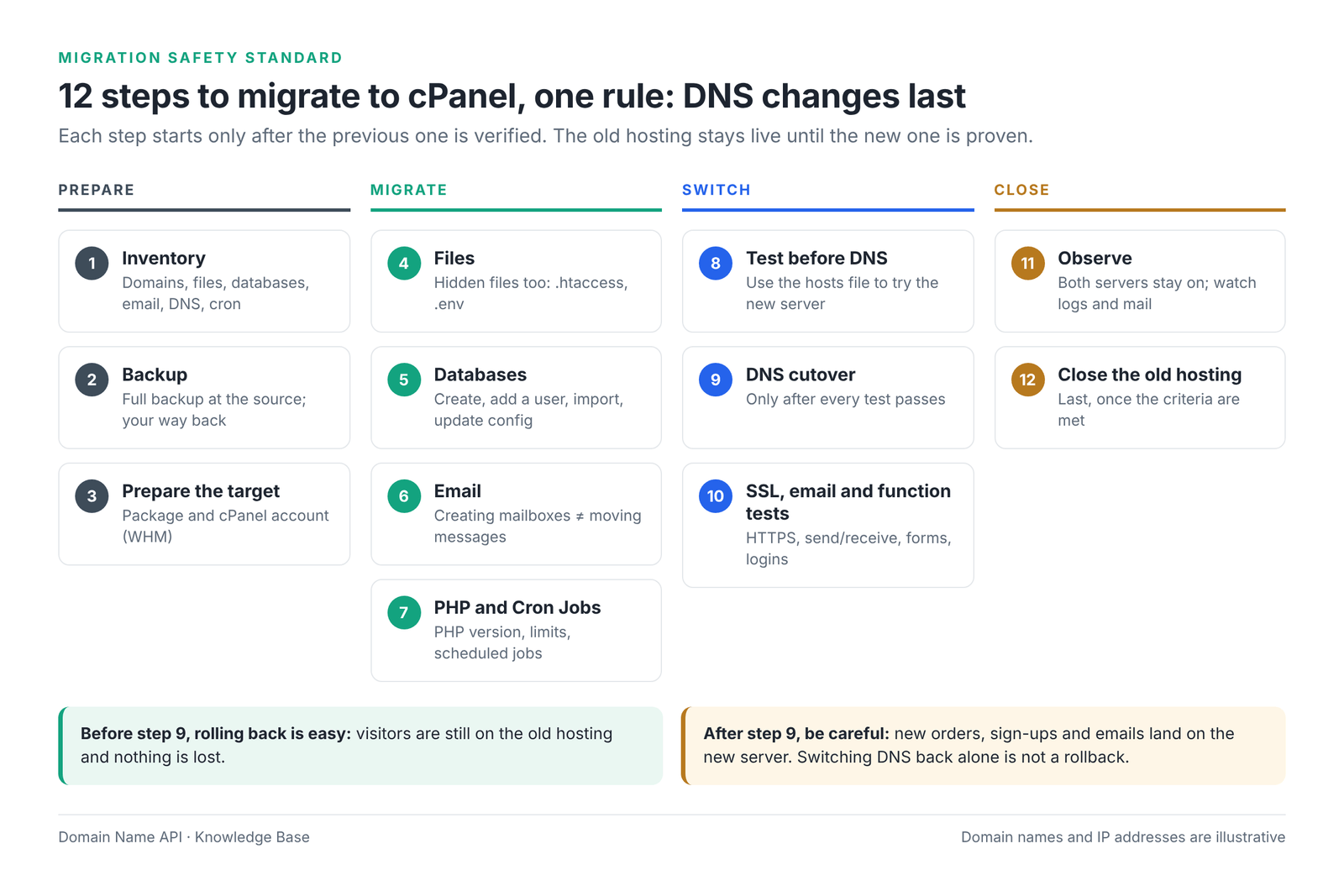
Task: Select the SWITCH column heading
Action: pyautogui.click(x=717, y=190)
